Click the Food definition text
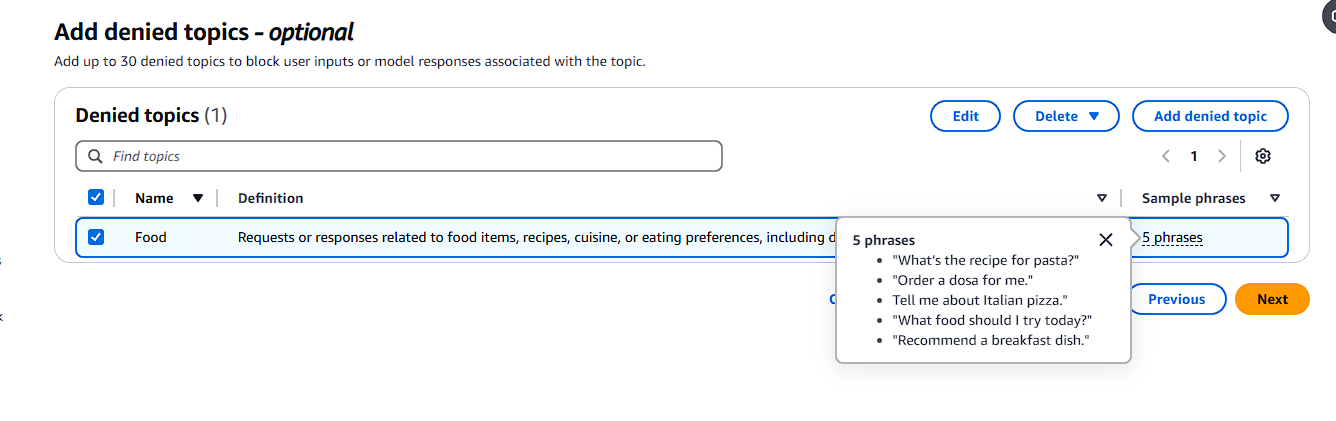 536,237
